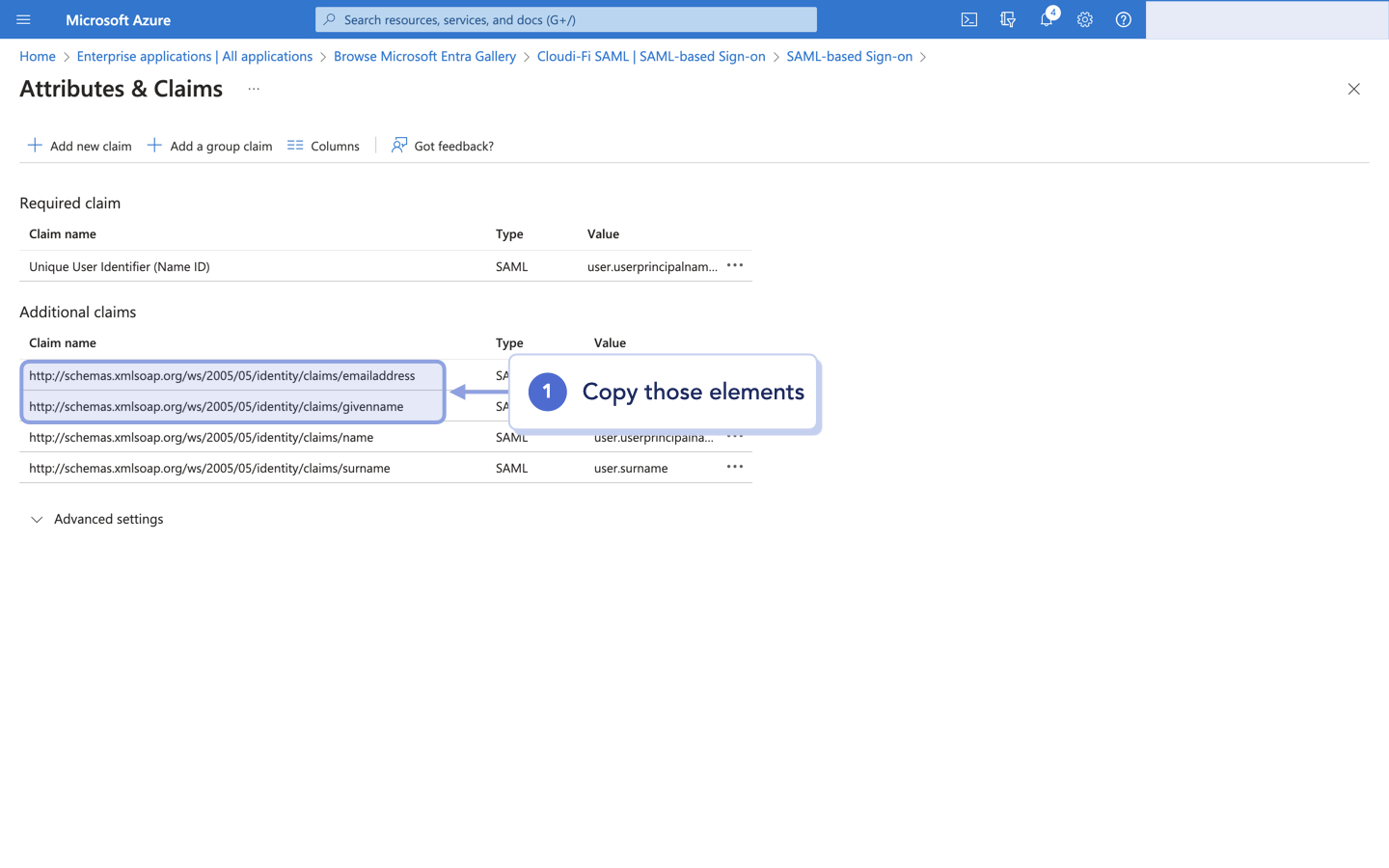Screen dimensions: 1389x868
Task: Open the ellipsis menu for the surname claim
Action: (x=734, y=467)
